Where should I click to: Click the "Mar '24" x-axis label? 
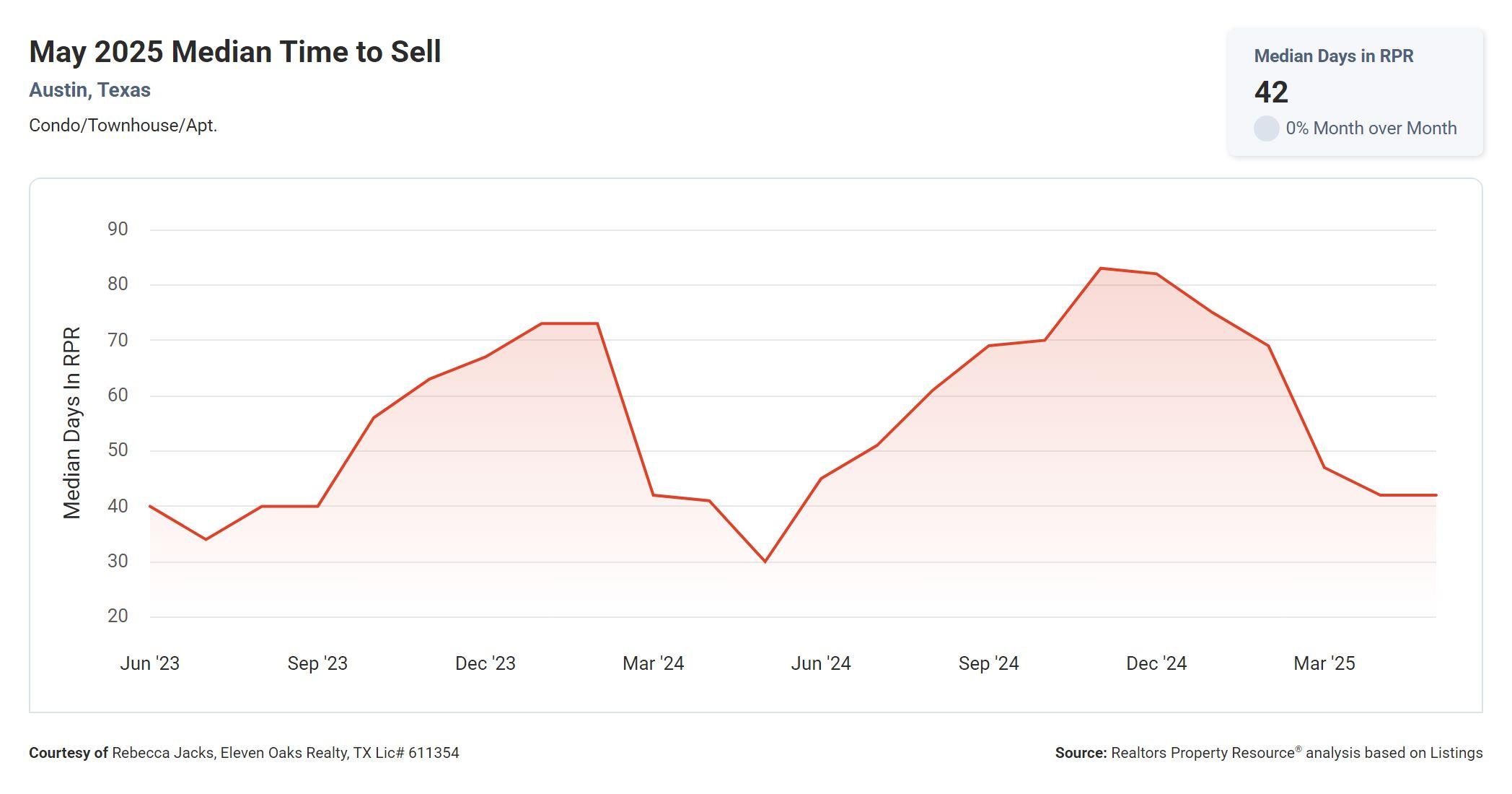pos(653,663)
